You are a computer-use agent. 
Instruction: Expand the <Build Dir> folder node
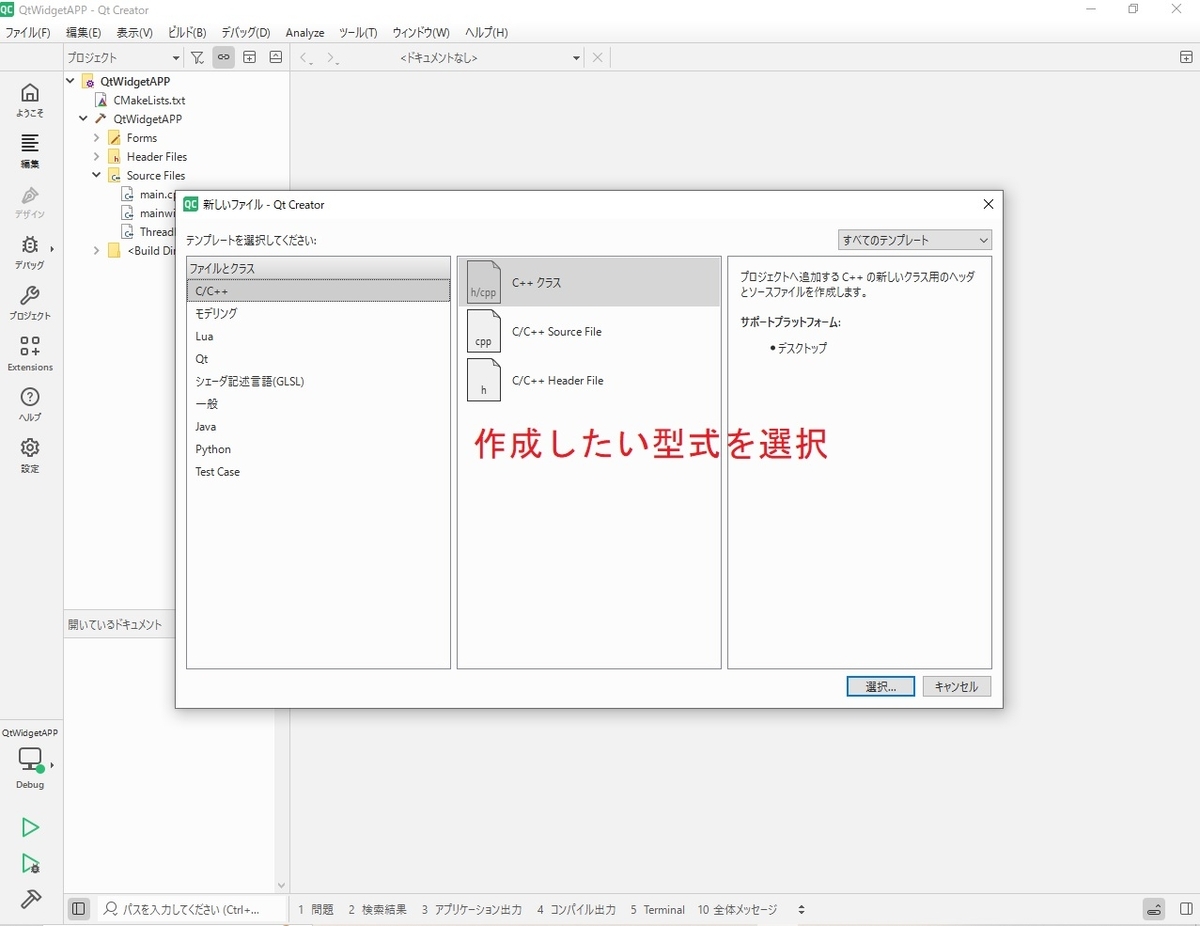click(x=97, y=251)
